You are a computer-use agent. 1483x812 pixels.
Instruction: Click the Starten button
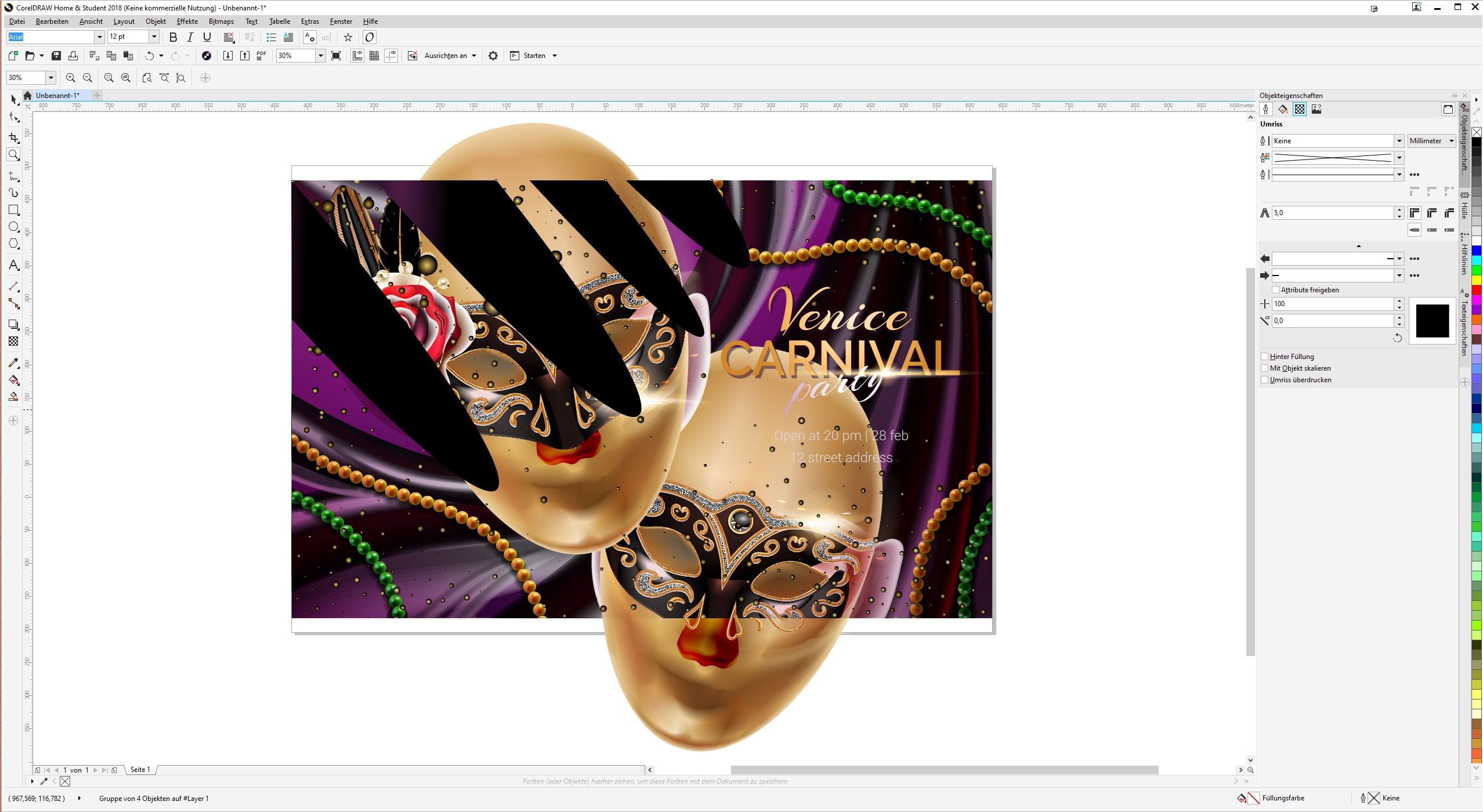click(528, 56)
